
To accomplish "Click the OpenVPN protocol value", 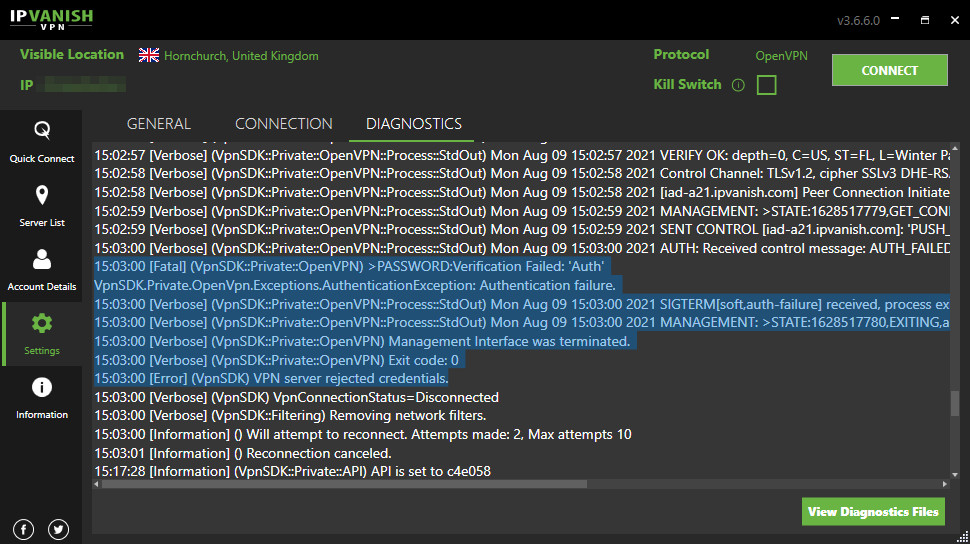I will coord(781,56).
